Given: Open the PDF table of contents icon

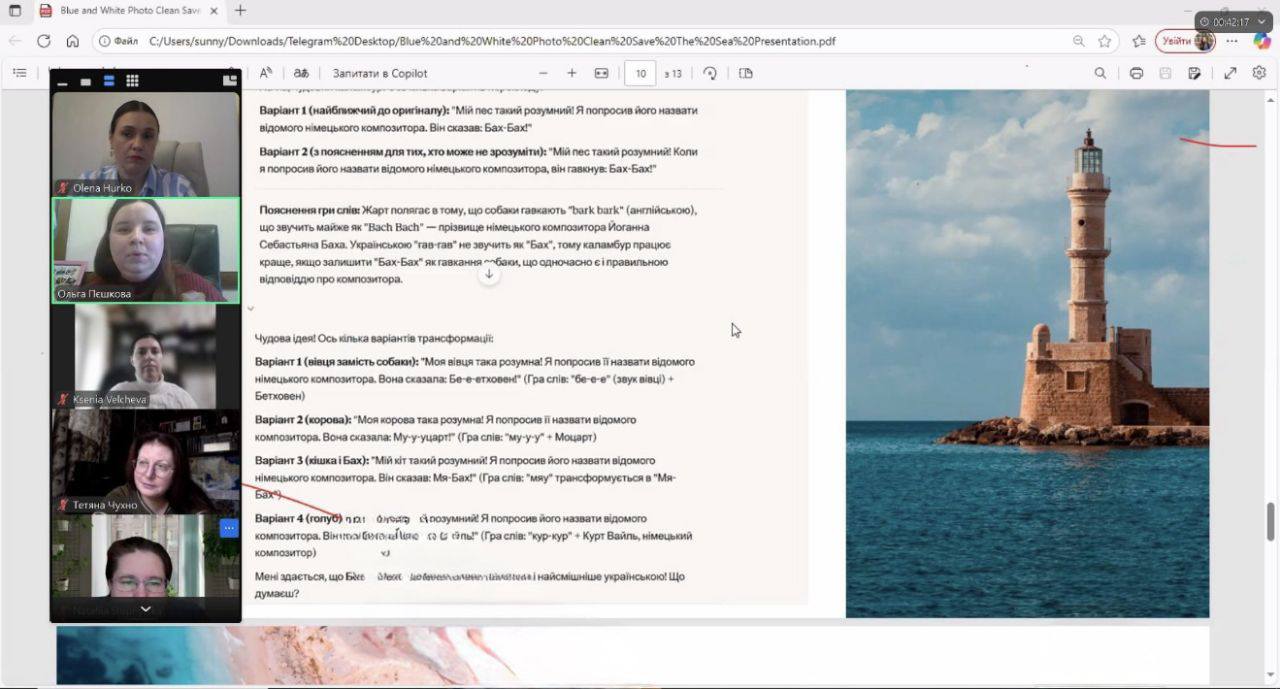Looking at the screenshot, I should pyautogui.click(x=19, y=73).
